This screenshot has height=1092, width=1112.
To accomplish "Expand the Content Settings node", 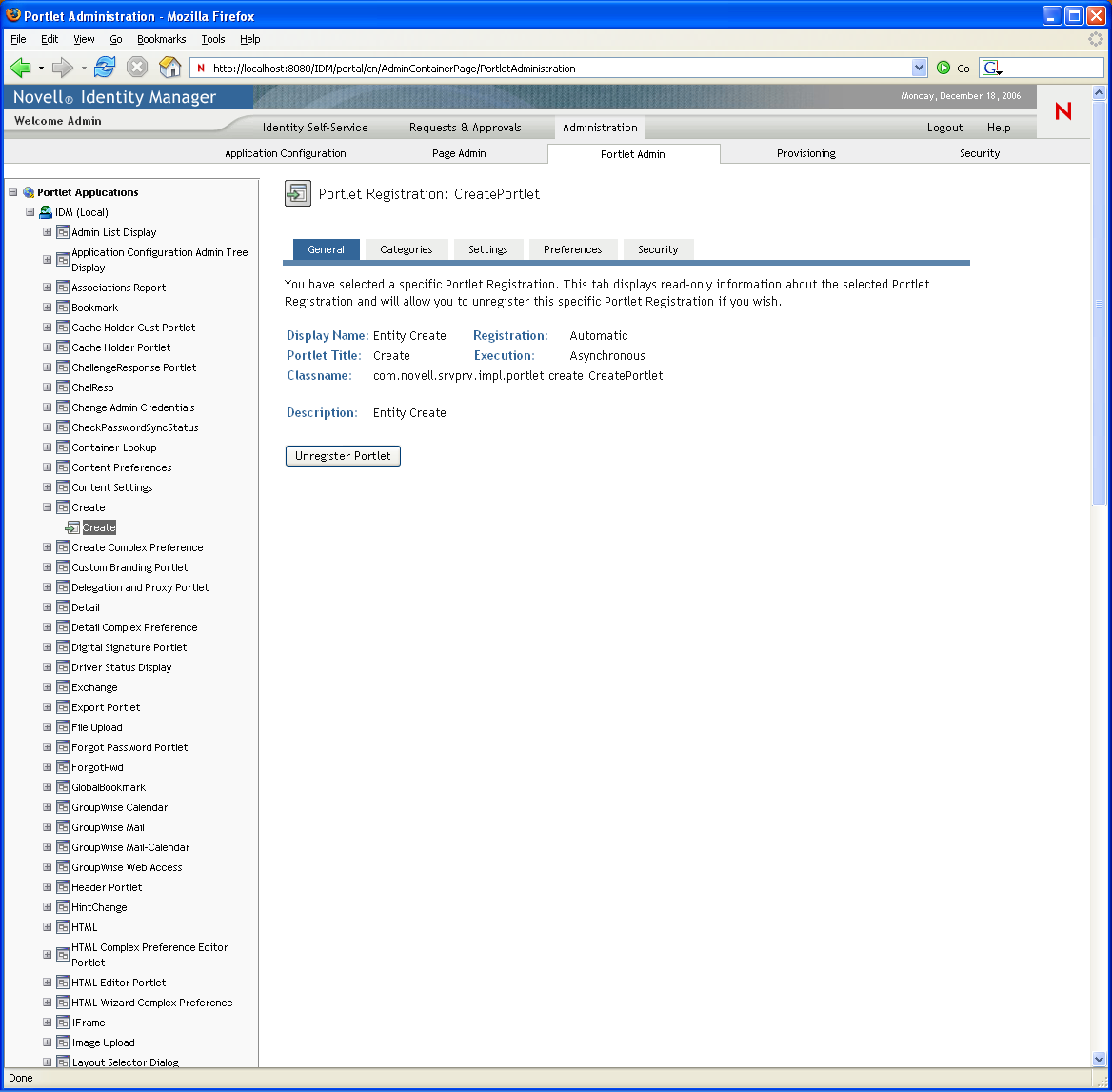I will point(47,487).
